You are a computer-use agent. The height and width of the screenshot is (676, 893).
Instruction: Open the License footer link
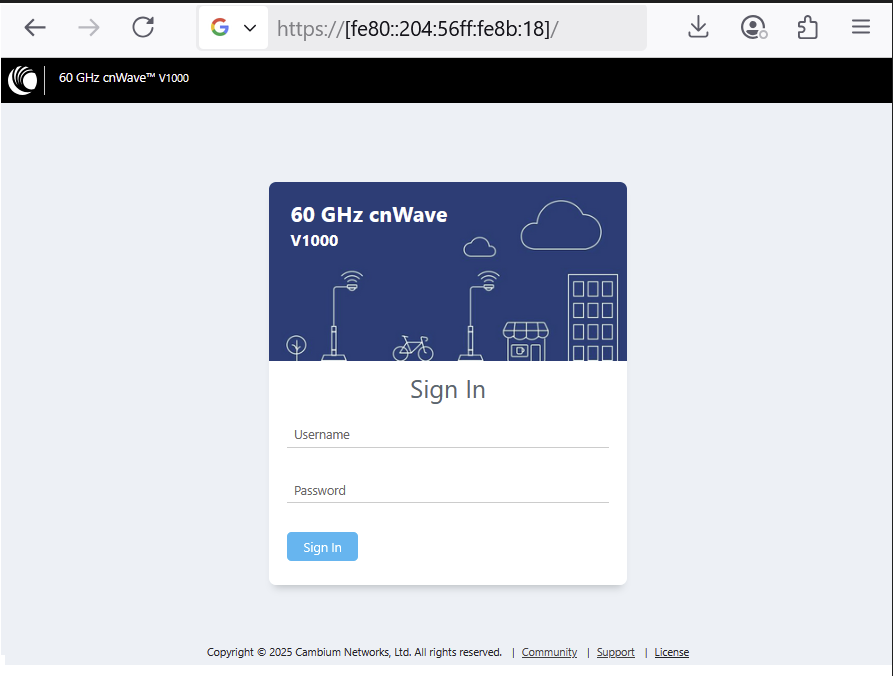(x=671, y=652)
